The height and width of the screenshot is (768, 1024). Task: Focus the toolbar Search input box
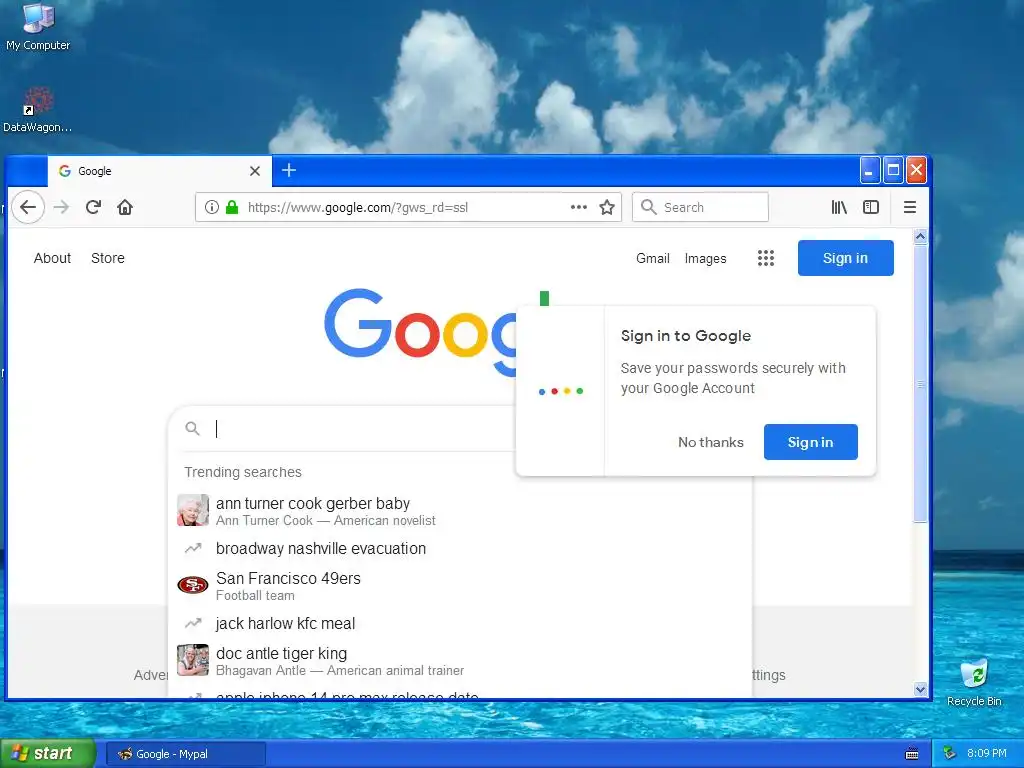tap(700, 207)
